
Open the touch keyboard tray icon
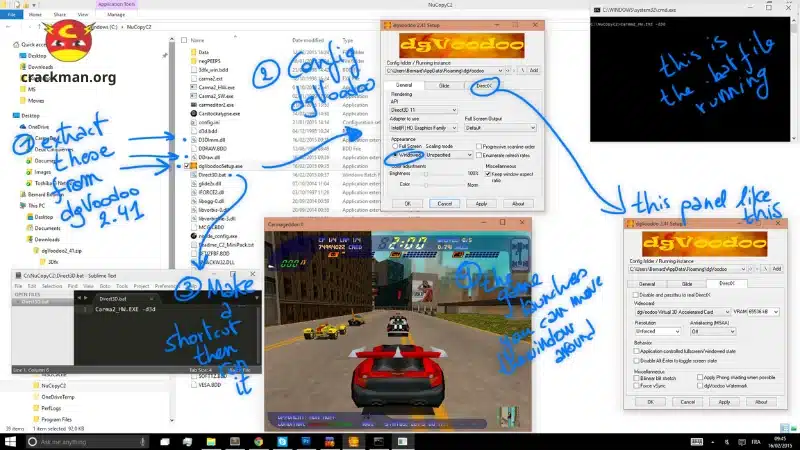pyautogui.click(x=696, y=442)
